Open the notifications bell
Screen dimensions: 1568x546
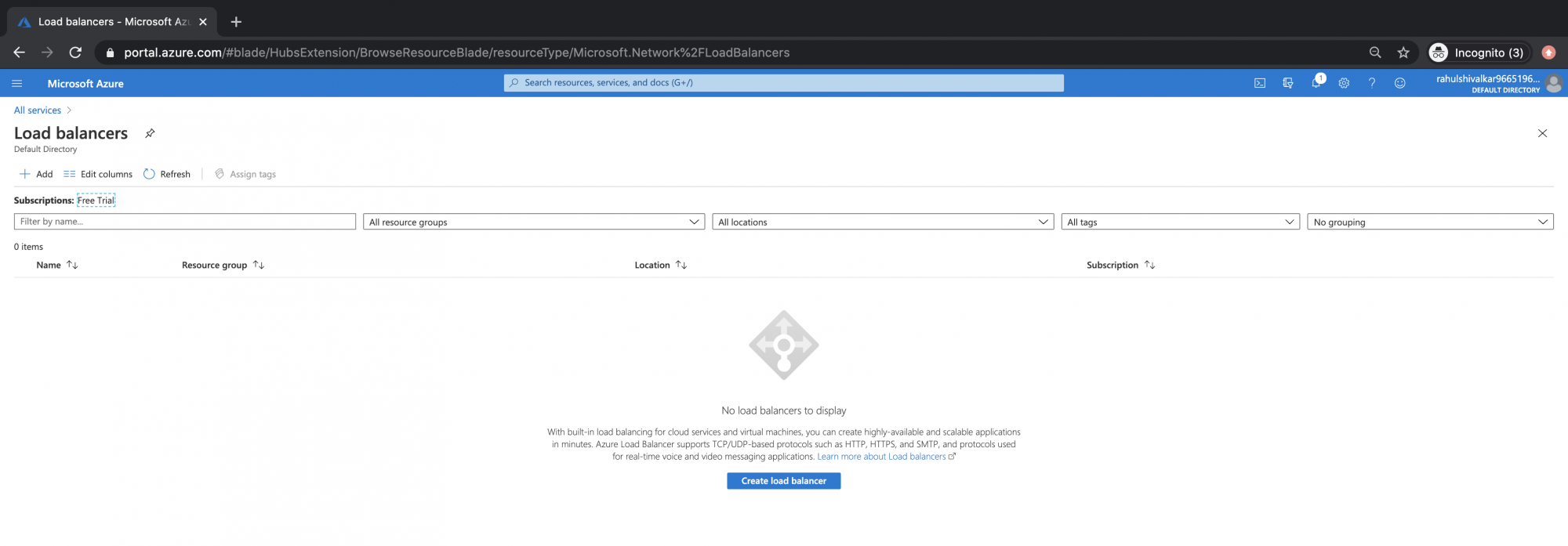click(x=1316, y=83)
